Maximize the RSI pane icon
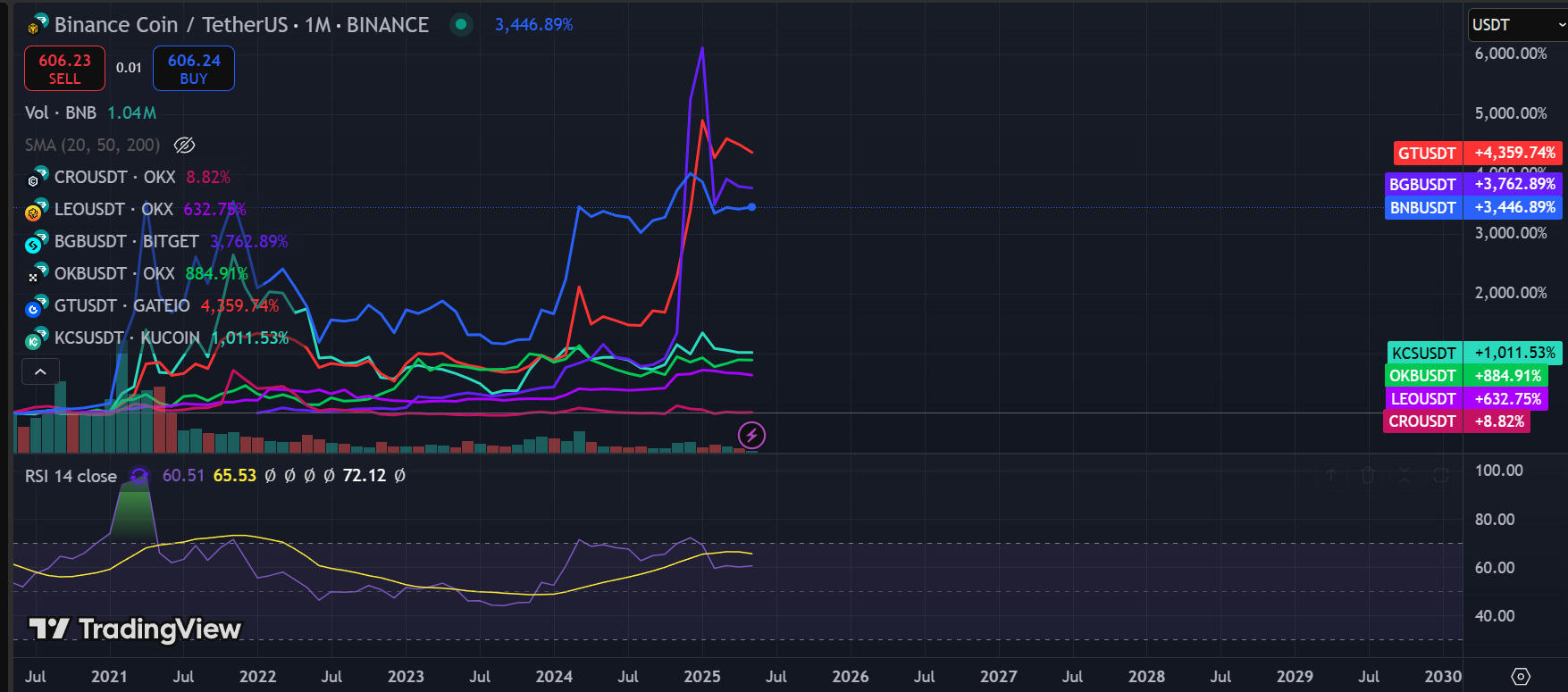The height and width of the screenshot is (692, 1568). (x=1441, y=476)
